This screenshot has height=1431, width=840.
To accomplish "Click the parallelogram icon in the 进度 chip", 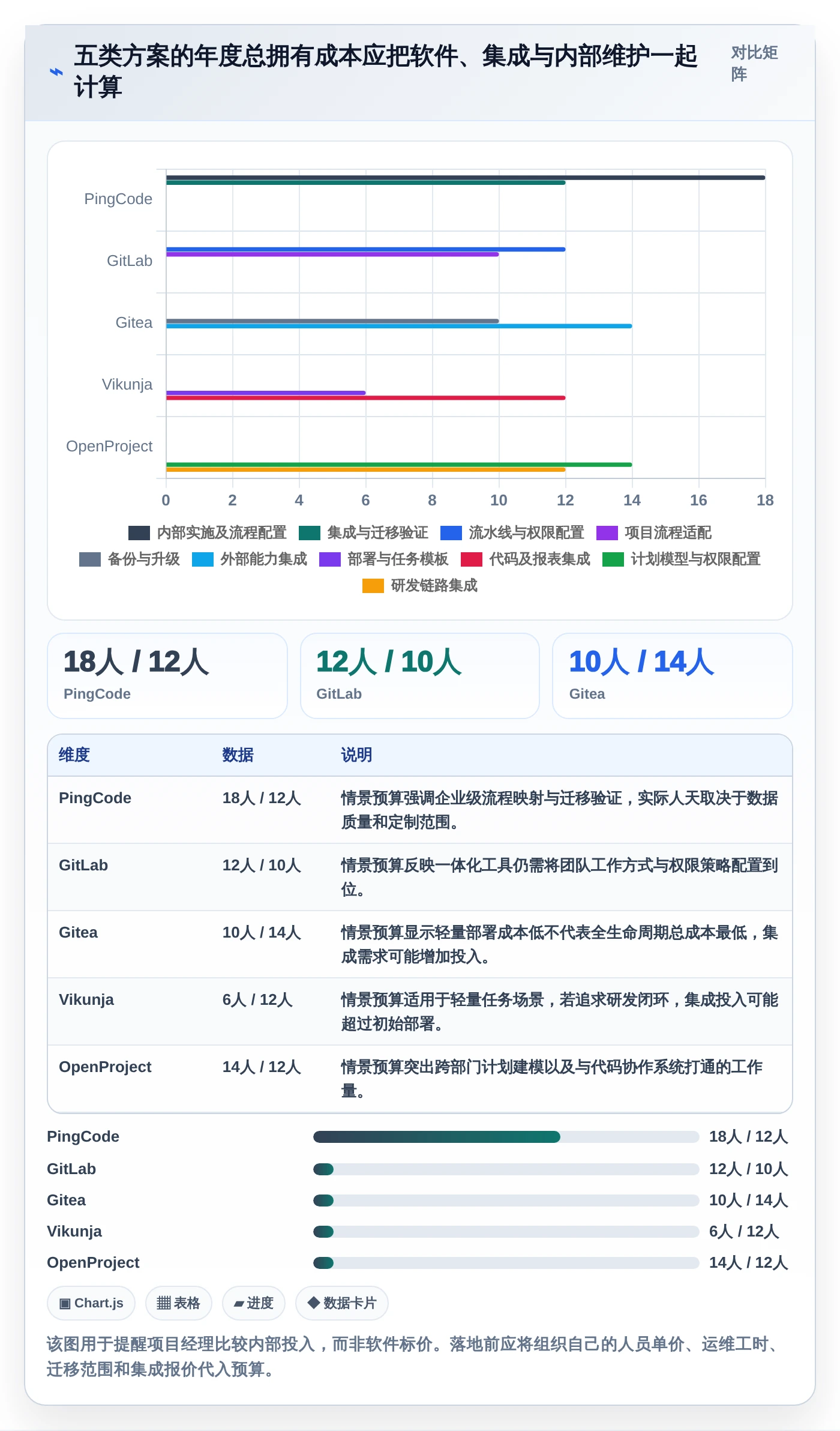I will 239,1304.
